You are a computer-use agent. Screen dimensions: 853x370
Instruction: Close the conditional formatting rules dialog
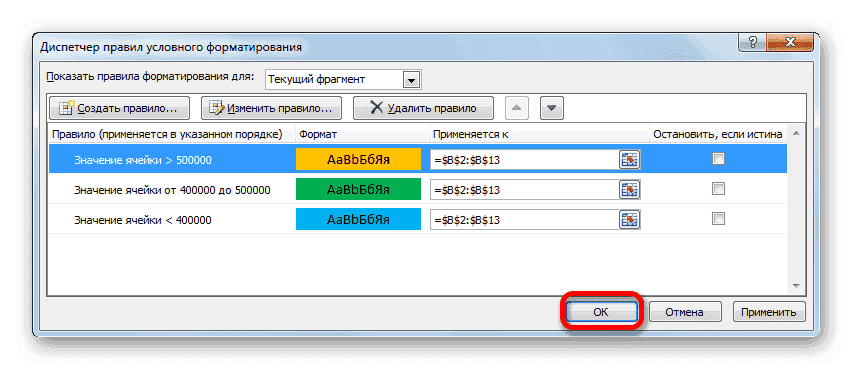[x=790, y=43]
